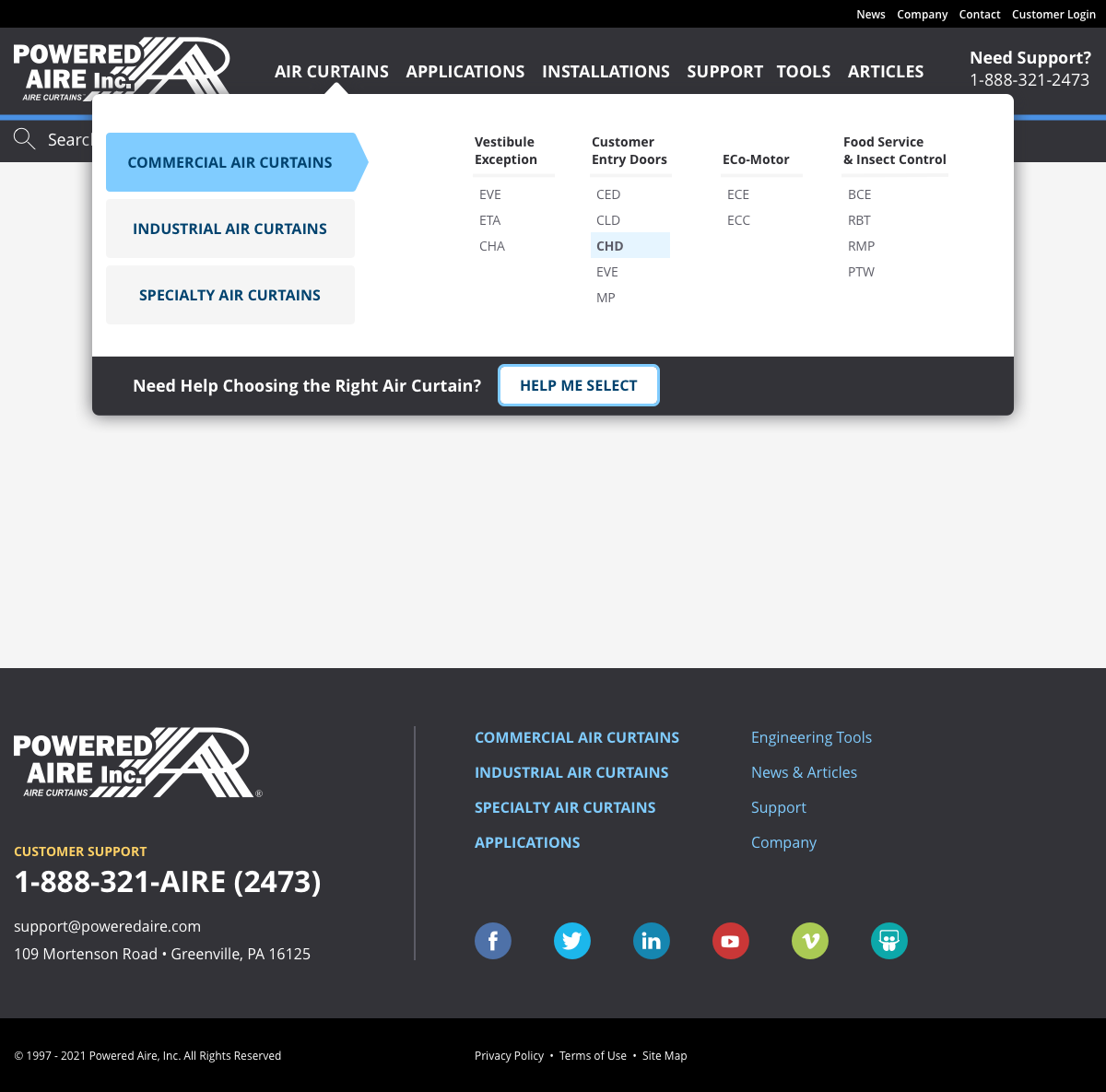The image size is (1106, 1092).
Task: Choose CLD under Customer Entry Doors
Action: [x=608, y=220]
